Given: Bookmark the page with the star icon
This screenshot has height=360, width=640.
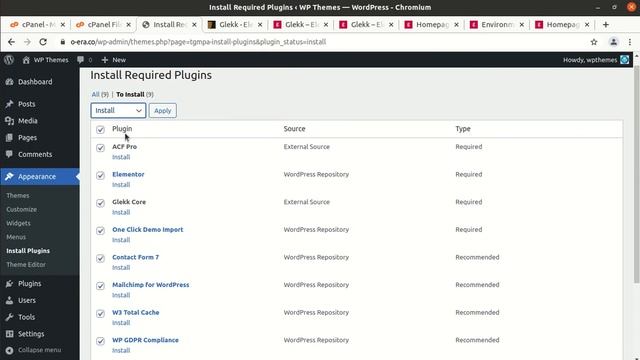Looking at the screenshot, I should [x=594, y=42].
